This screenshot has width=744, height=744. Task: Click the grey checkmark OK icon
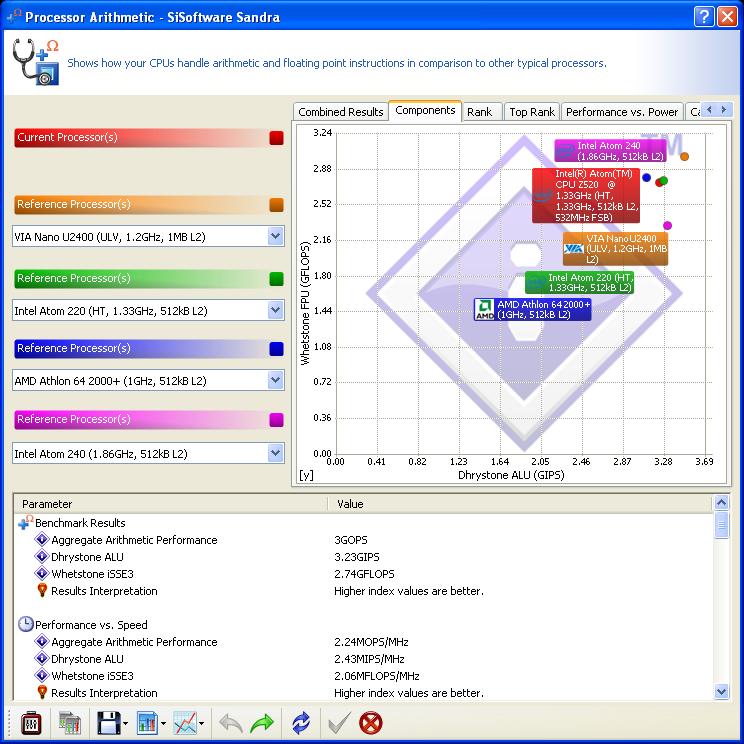click(340, 723)
